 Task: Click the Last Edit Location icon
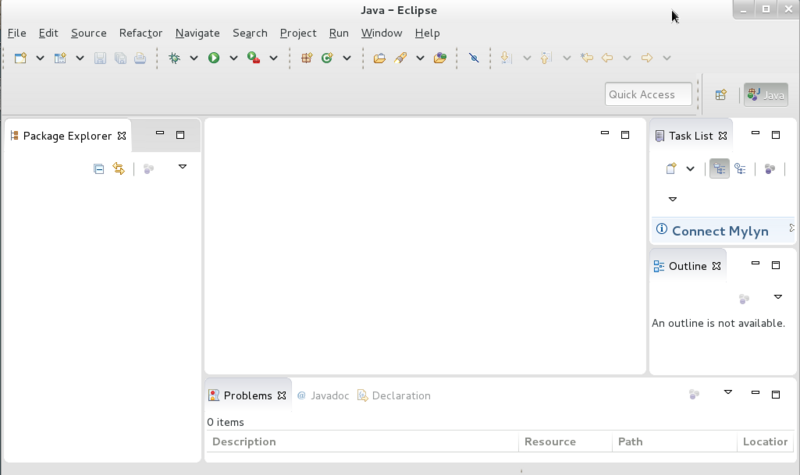coord(587,58)
